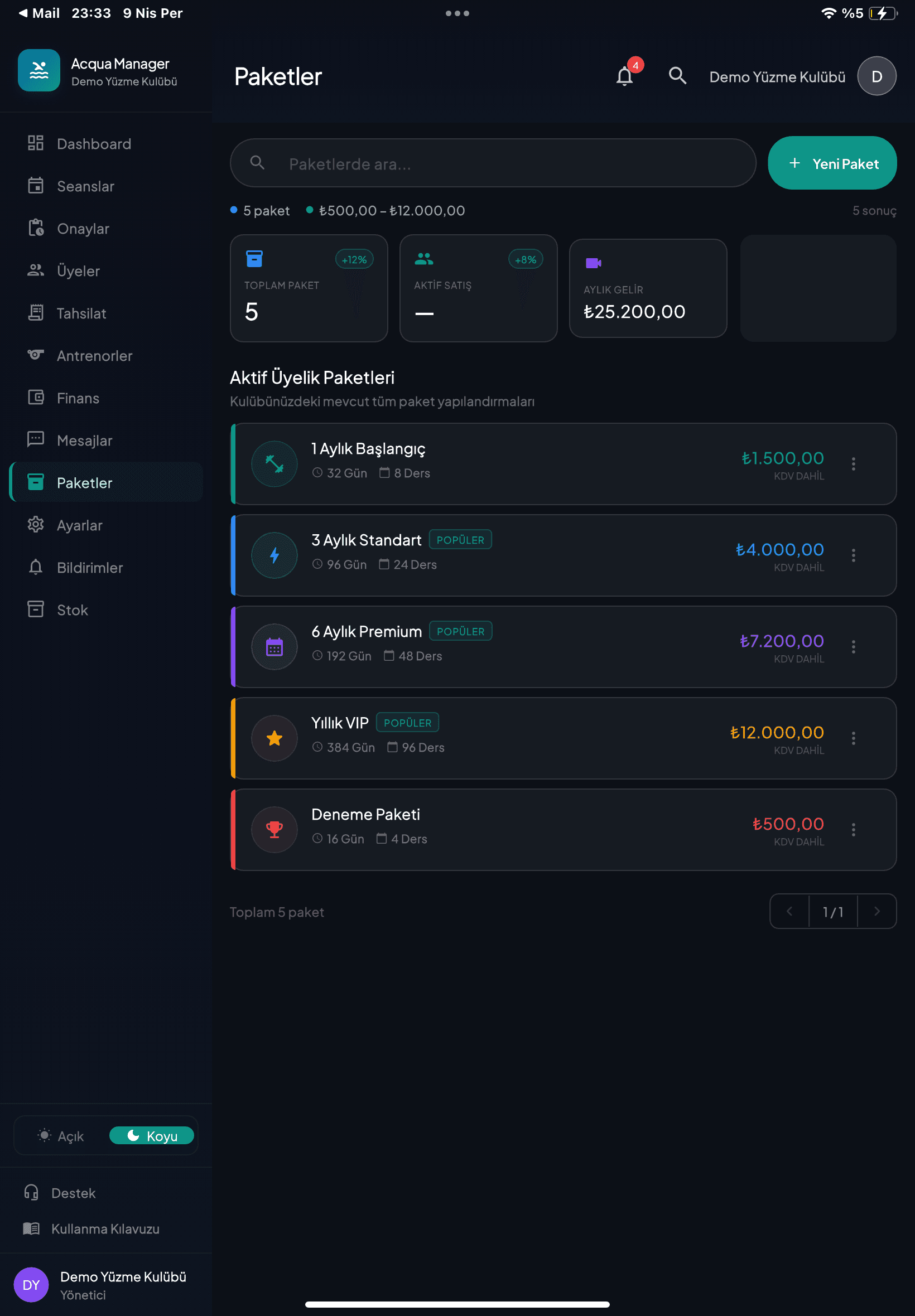915x1316 pixels.
Task: Switch theme to Açık (light)
Action: point(61,1135)
